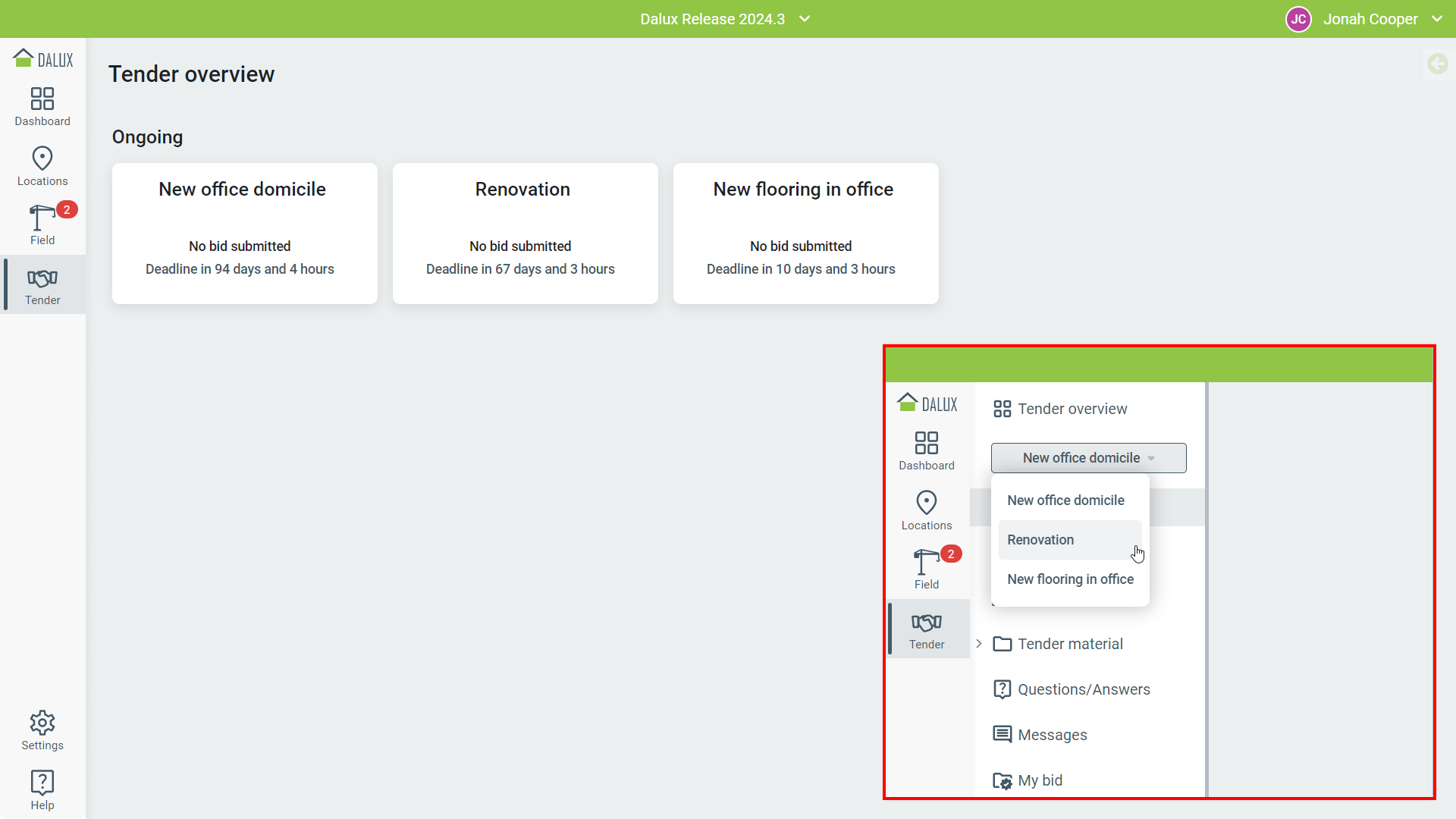
Task: Choose Renovation in the dropdown list
Action: click(x=1040, y=540)
